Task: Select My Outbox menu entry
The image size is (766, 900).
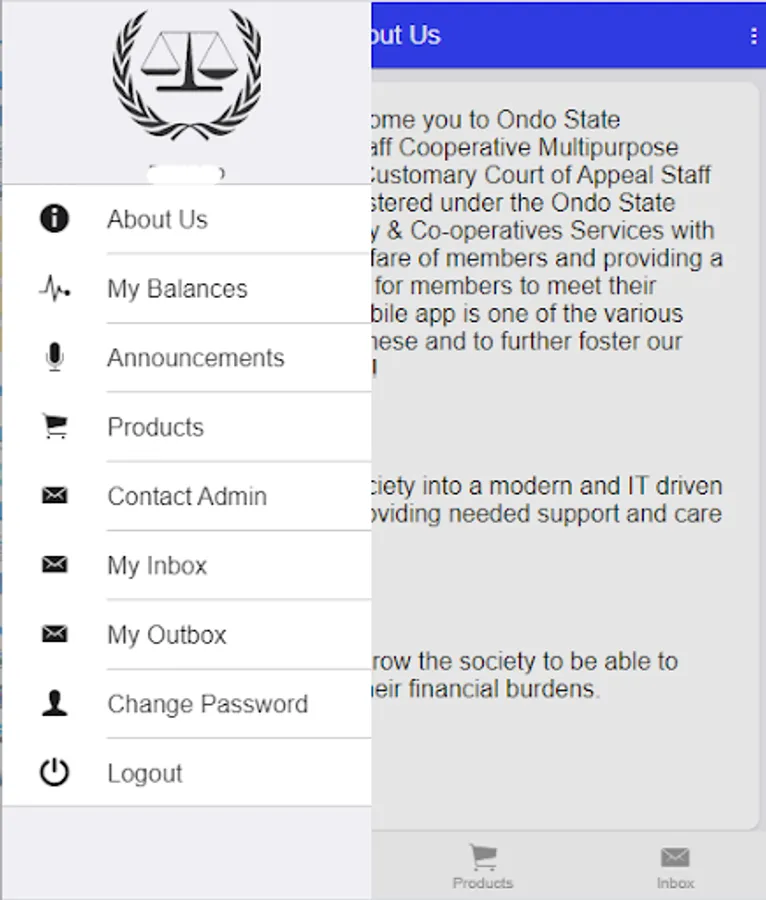Action: point(167,635)
